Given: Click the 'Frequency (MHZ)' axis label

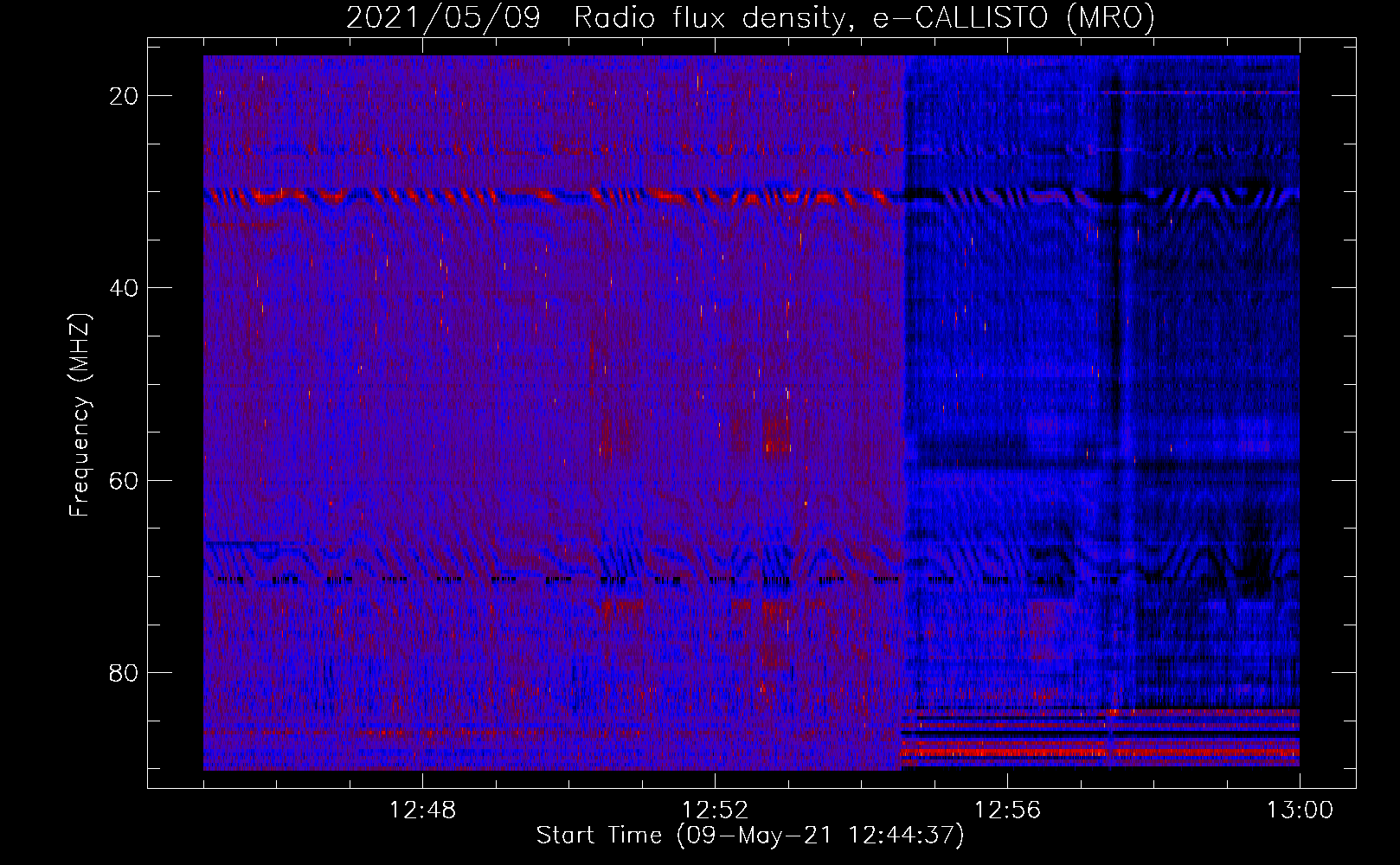Looking at the screenshot, I should (x=79, y=415).
